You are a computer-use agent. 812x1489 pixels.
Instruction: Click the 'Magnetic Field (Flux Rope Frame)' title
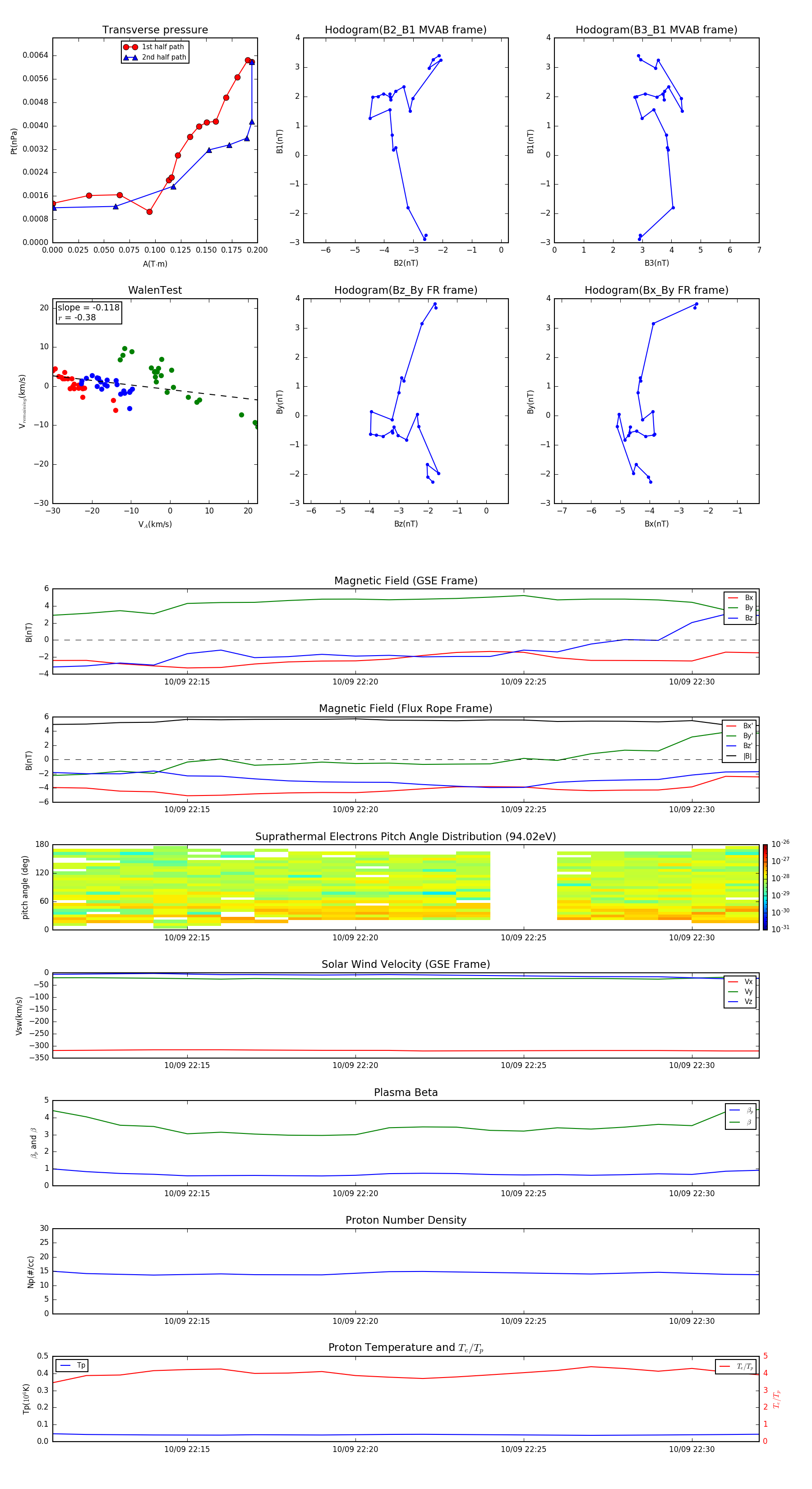click(406, 709)
